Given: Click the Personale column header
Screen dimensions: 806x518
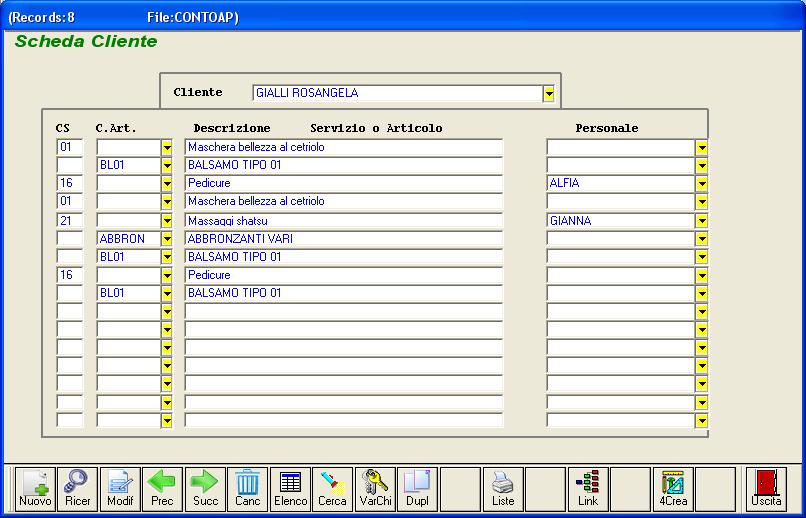Looking at the screenshot, I should tap(607, 128).
